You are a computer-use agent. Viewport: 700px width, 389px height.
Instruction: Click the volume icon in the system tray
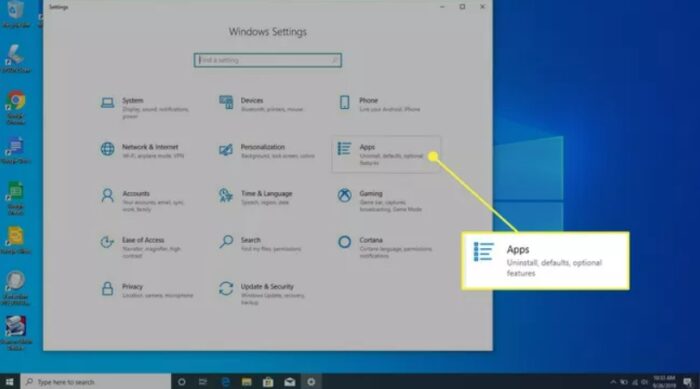pos(645,382)
